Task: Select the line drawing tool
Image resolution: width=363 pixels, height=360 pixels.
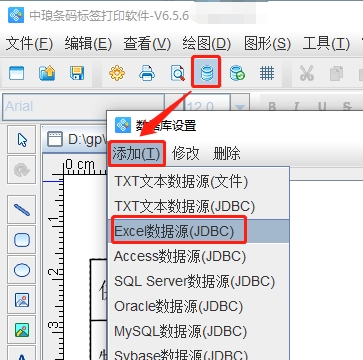Action: (22, 210)
